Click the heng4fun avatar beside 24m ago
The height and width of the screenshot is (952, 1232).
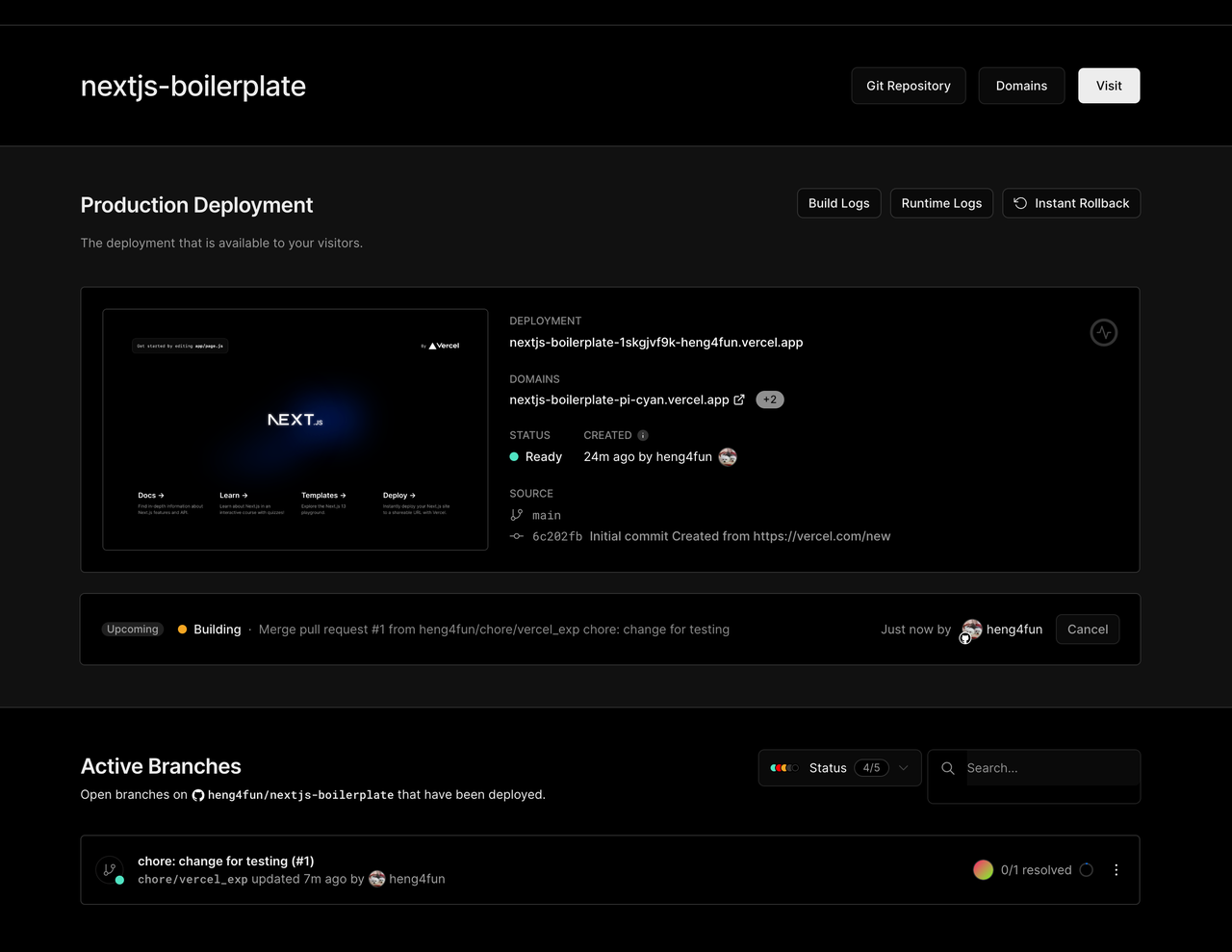728,456
